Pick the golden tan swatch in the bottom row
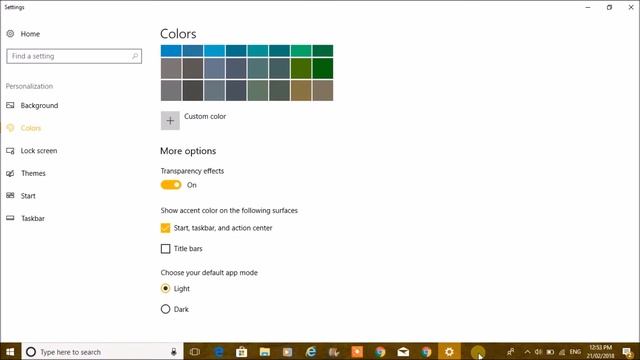Screen dimensions: 640x360 click(301, 90)
